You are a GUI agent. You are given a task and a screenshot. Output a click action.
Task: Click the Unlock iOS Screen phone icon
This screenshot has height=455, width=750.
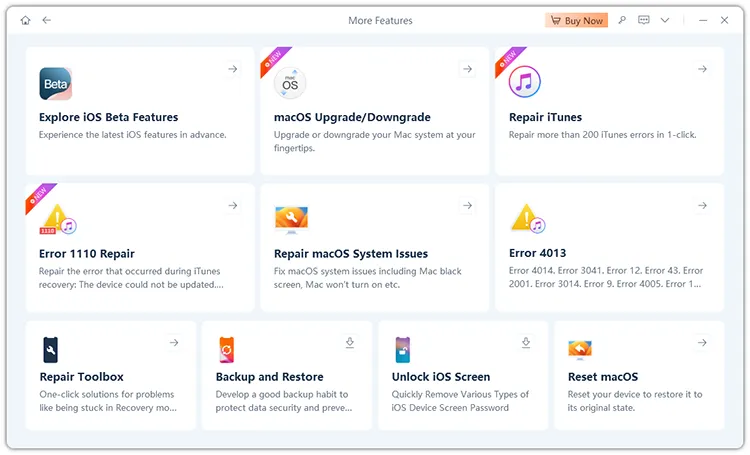pos(403,350)
